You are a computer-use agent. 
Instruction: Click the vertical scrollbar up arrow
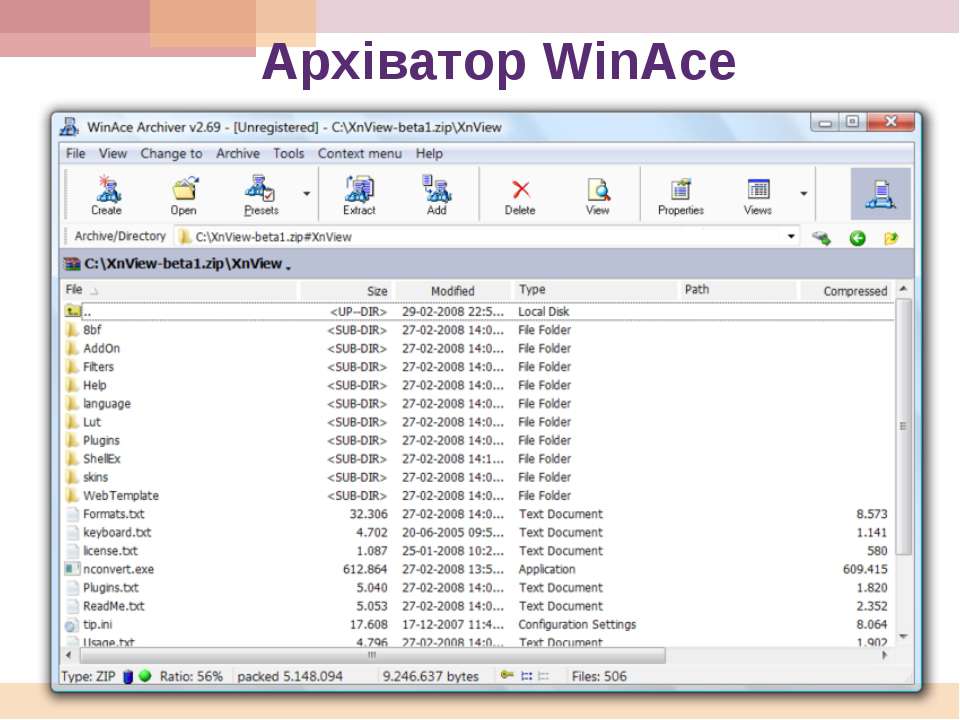tap(904, 288)
